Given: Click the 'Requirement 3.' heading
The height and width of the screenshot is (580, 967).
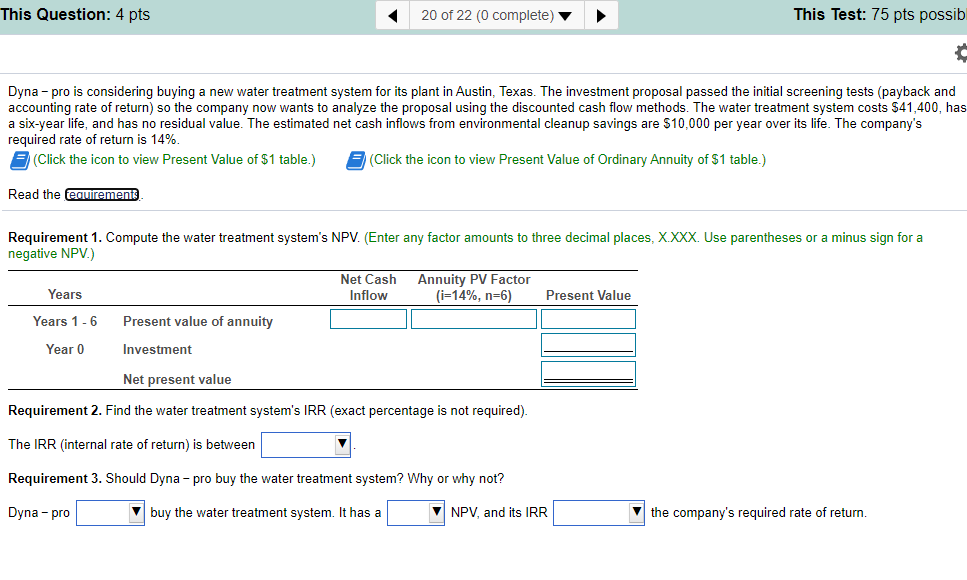Looking at the screenshot, I should point(55,478).
